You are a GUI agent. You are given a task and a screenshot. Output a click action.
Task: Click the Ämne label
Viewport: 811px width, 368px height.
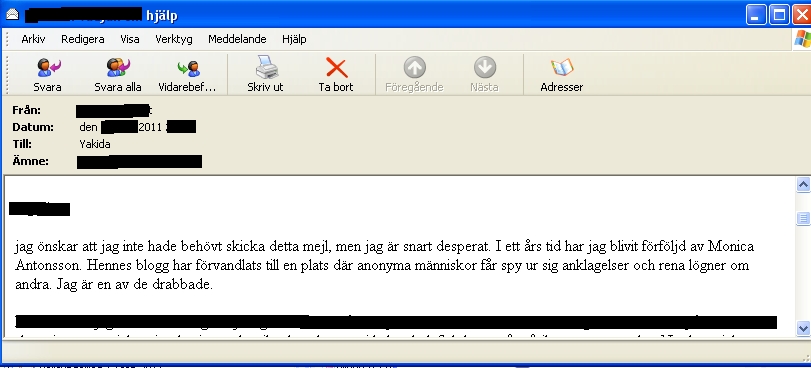31,161
